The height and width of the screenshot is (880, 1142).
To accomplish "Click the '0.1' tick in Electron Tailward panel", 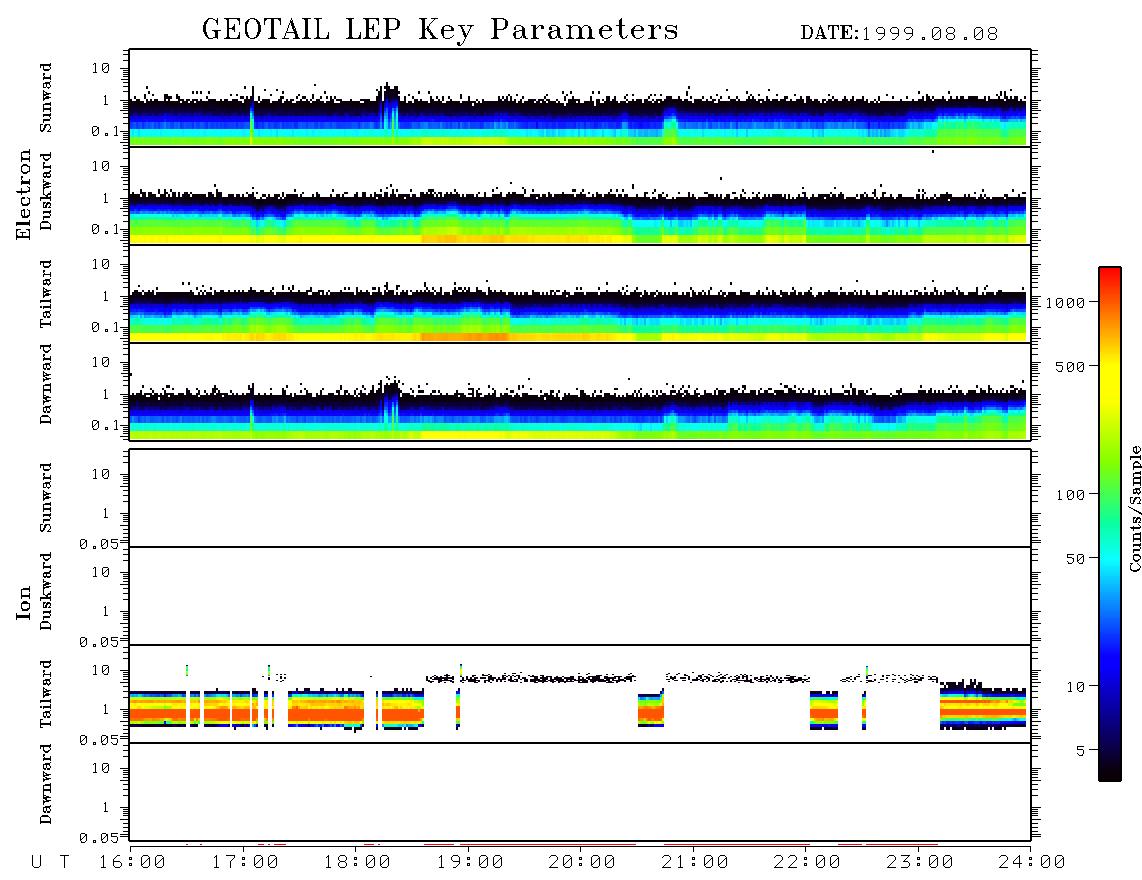I will pyautogui.click(x=105, y=327).
